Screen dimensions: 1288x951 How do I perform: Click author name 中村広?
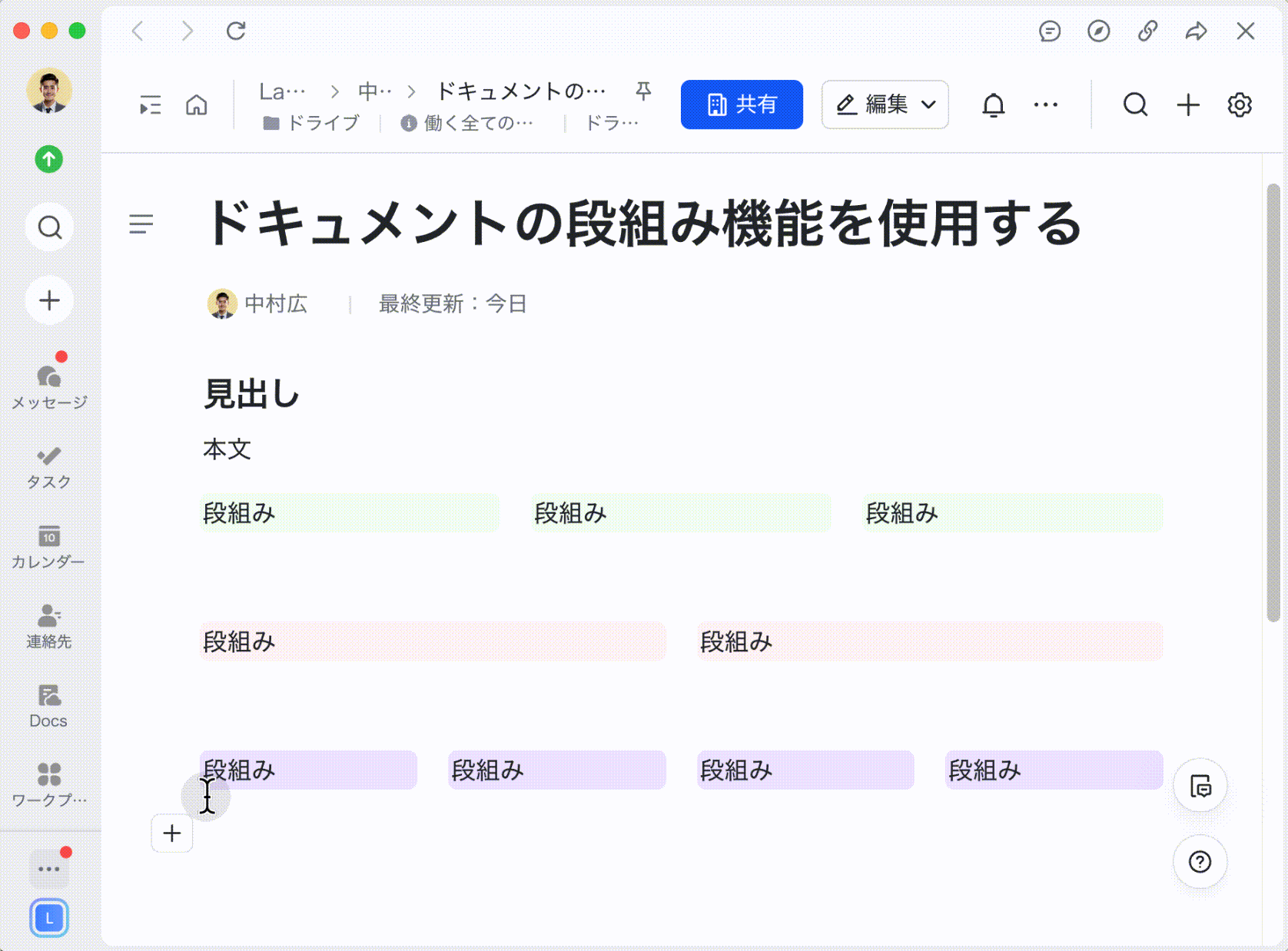275,304
